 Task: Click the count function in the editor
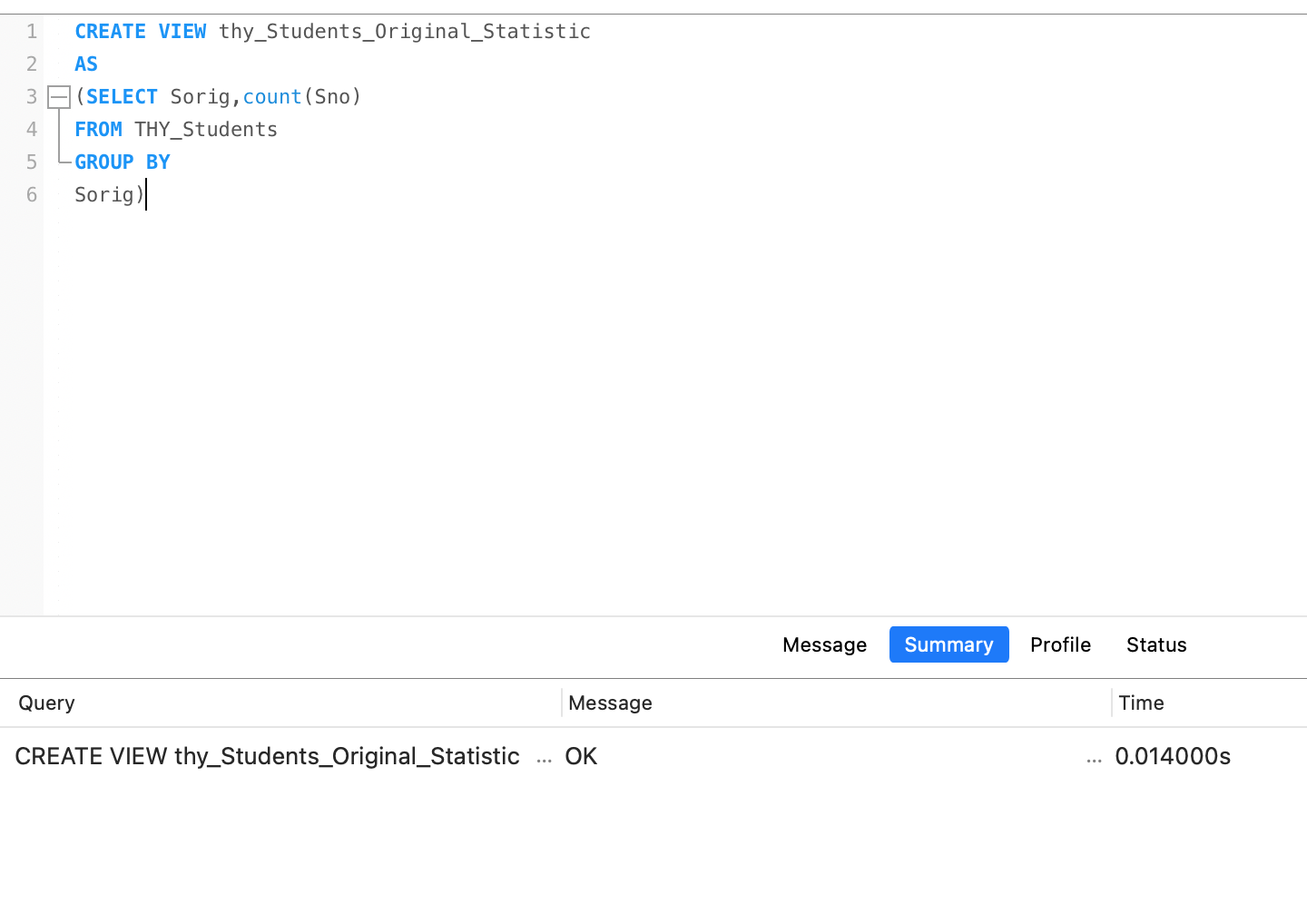(x=271, y=97)
